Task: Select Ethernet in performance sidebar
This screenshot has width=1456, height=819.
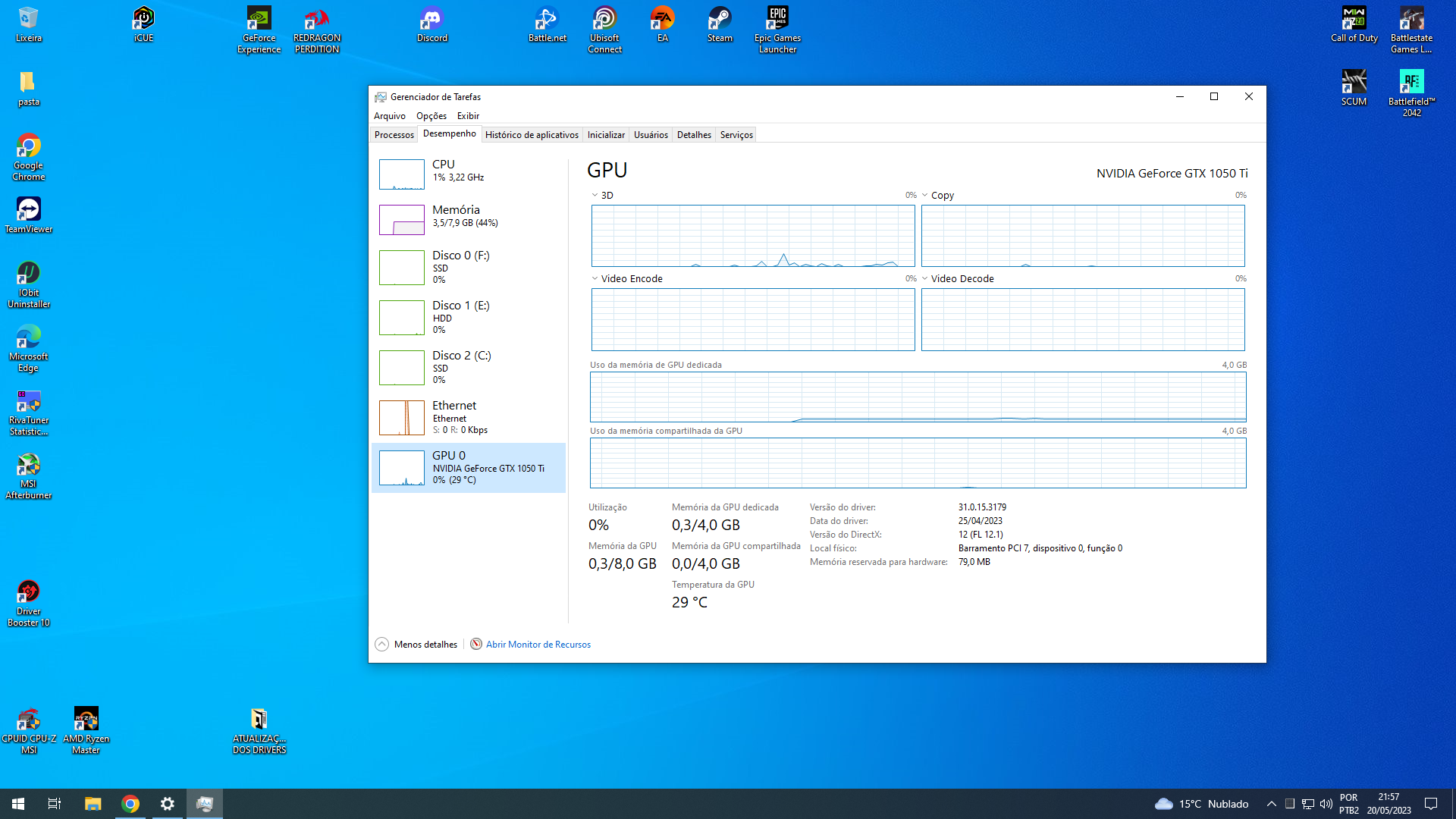Action: 469,417
